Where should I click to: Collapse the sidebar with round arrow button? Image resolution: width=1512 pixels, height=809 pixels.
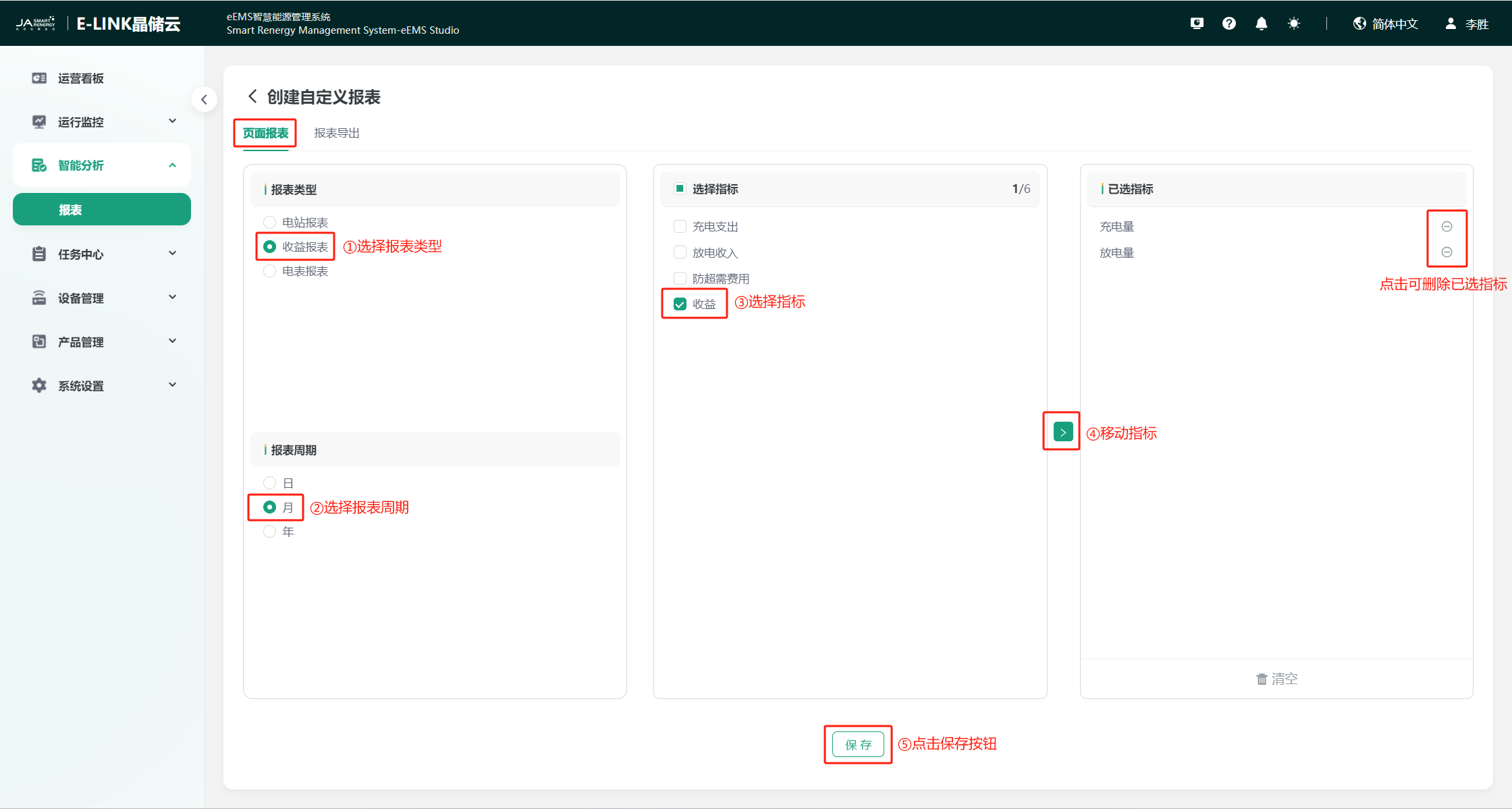pos(204,99)
